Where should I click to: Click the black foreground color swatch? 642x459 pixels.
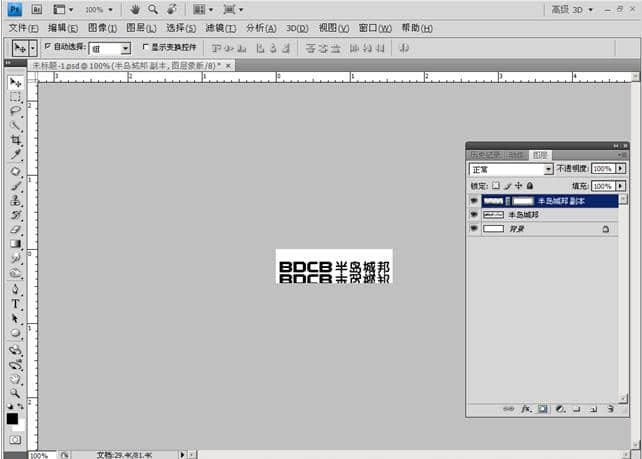tap(13, 419)
